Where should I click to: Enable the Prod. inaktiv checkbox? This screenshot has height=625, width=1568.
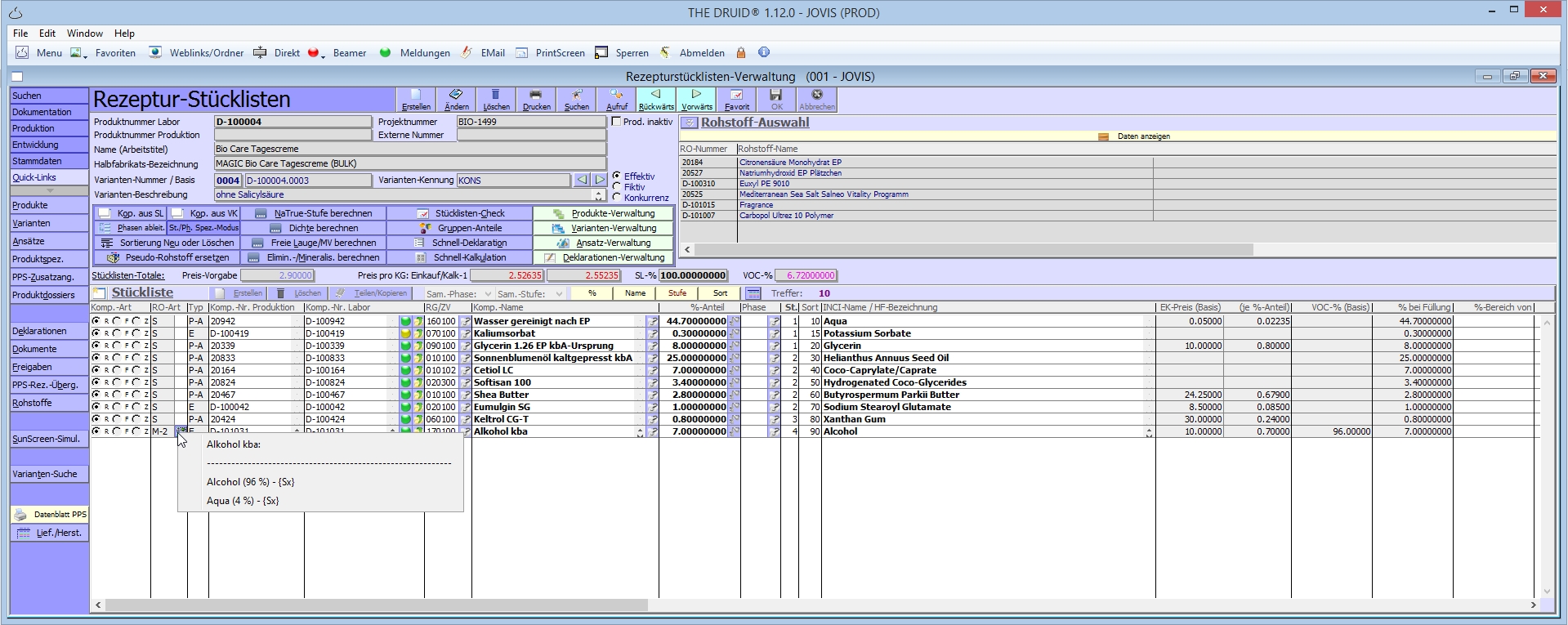pyautogui.click(x=617, y=122)
